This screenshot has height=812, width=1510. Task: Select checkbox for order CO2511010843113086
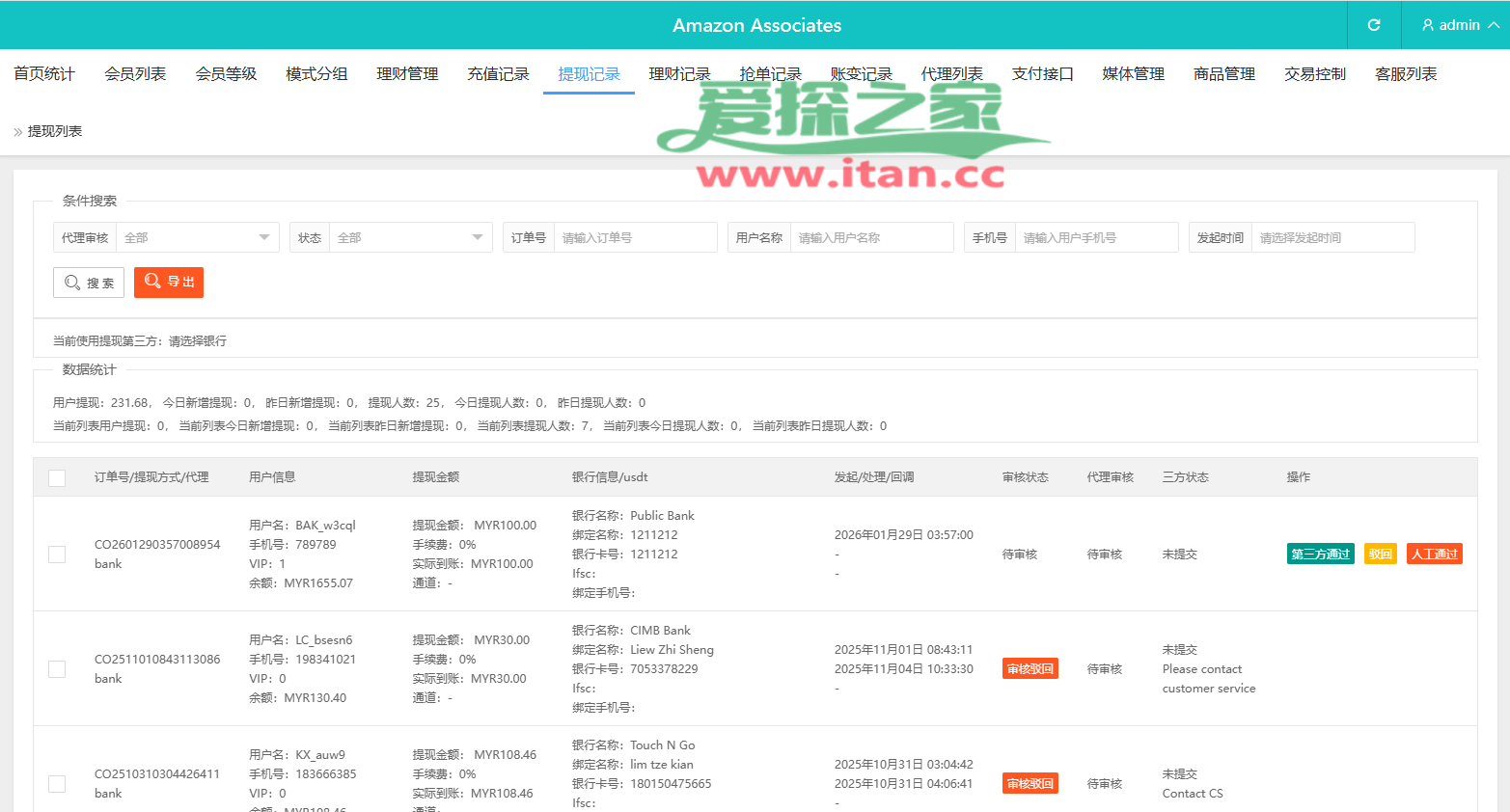[57, 669]
